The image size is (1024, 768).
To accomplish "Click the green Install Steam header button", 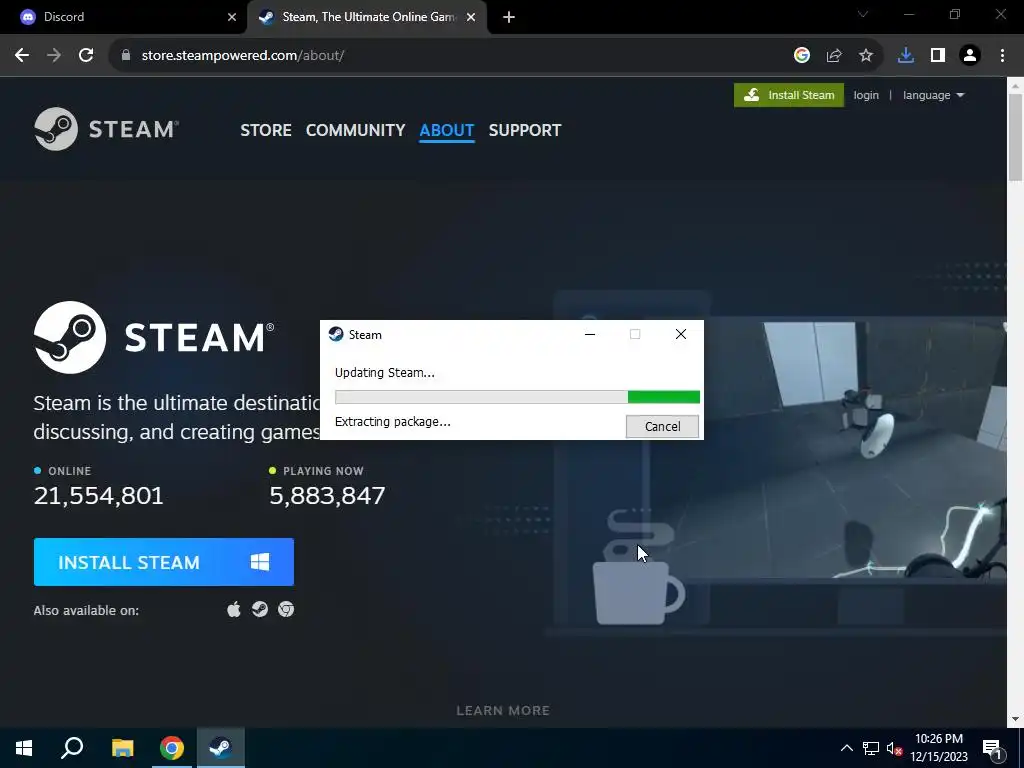I will point(789,95).
